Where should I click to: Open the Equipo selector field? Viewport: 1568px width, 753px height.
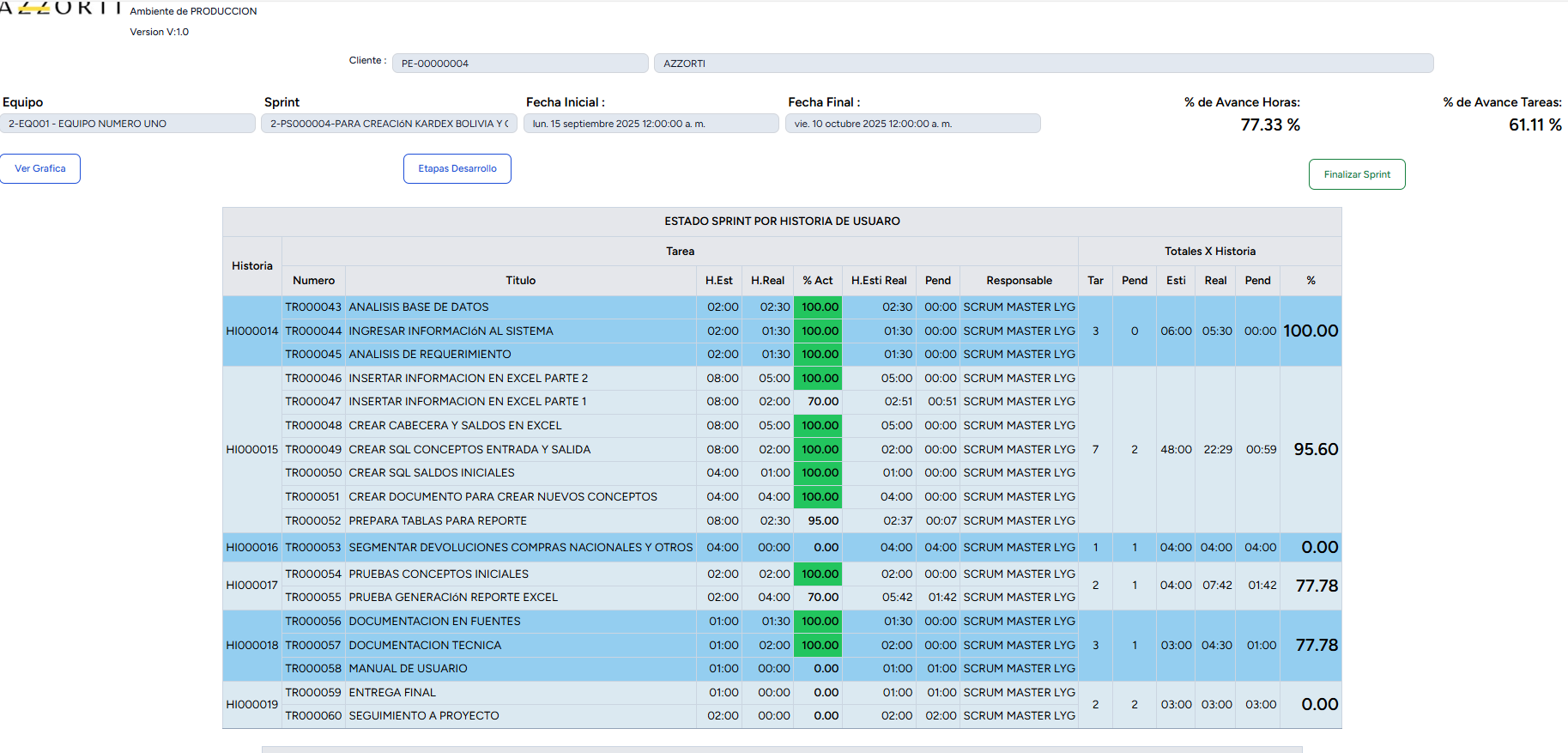pos(127,124)
